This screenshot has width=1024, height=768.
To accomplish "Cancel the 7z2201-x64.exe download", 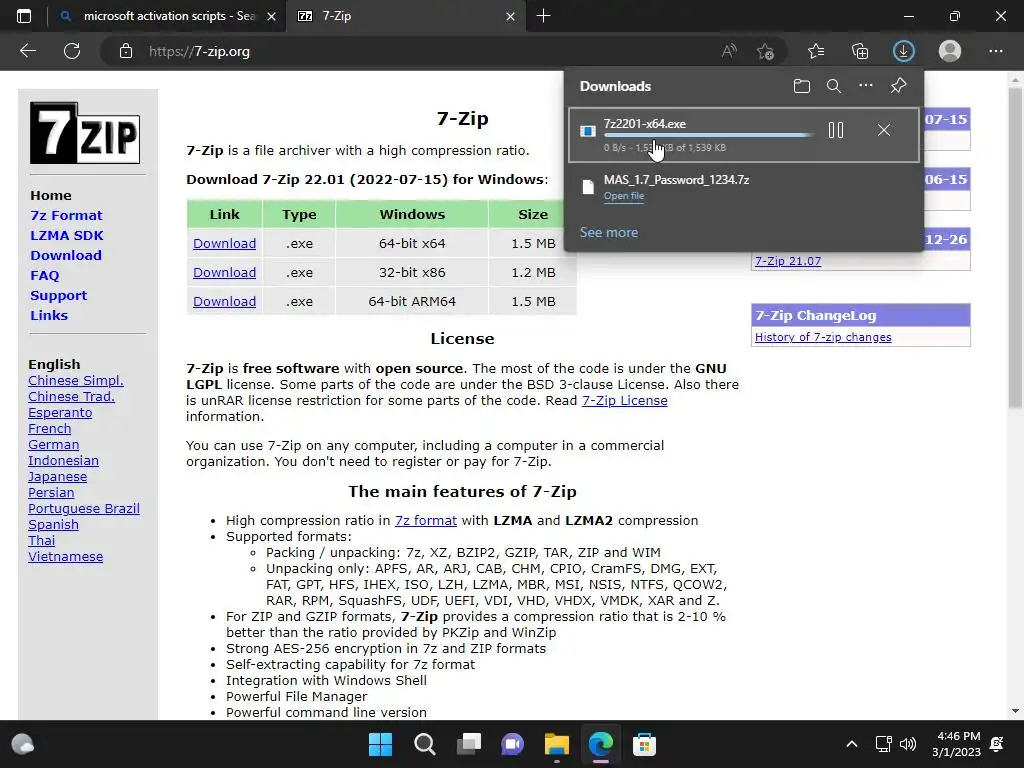I will coord(884,130).
